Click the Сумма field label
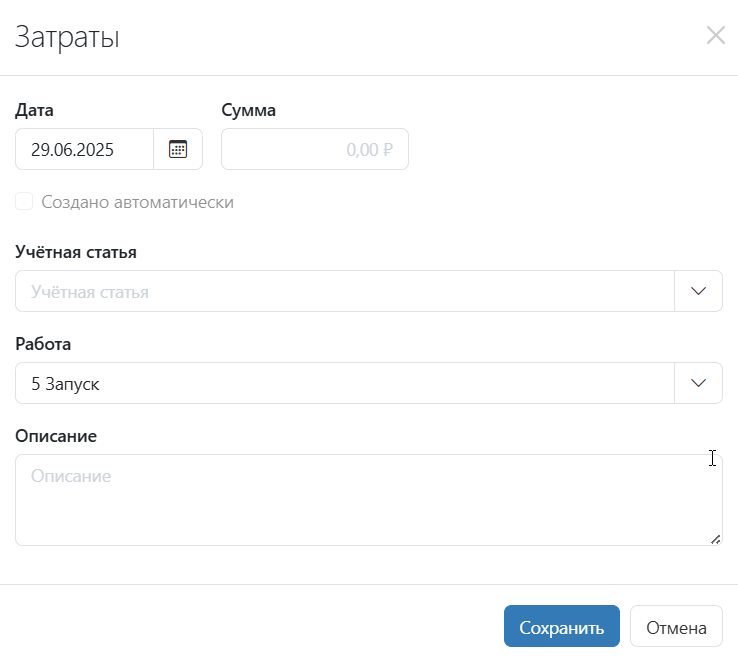 [x=249, y=110]
